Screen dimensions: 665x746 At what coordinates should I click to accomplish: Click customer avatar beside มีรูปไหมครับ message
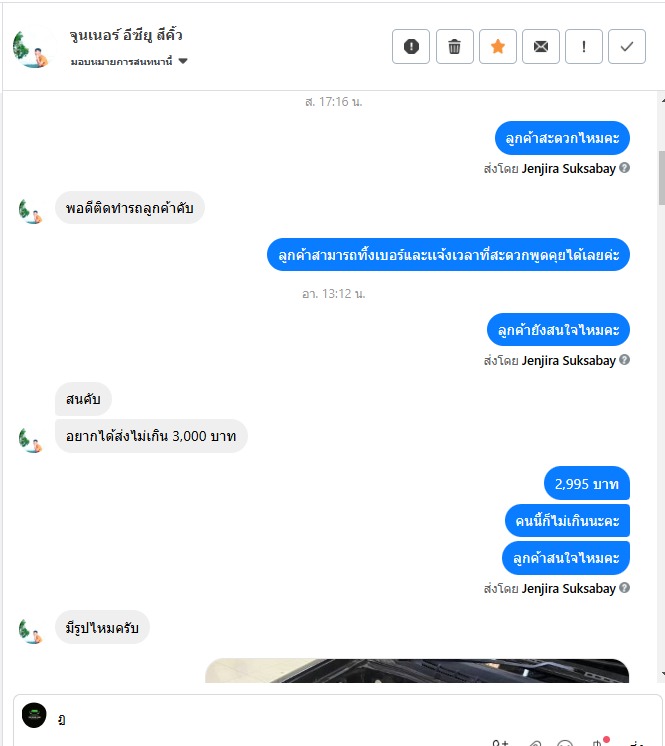[x=30, y=631]
